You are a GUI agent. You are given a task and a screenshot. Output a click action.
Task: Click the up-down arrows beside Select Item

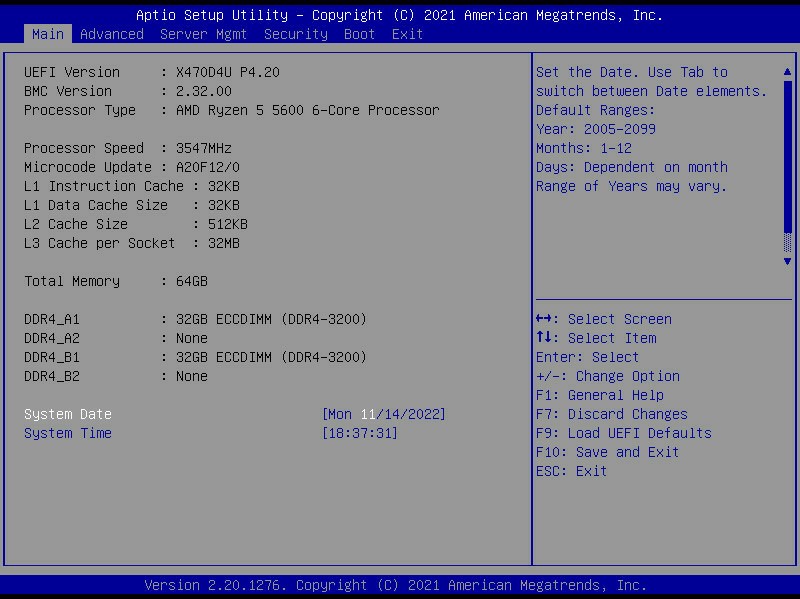(x=546, y=338)
